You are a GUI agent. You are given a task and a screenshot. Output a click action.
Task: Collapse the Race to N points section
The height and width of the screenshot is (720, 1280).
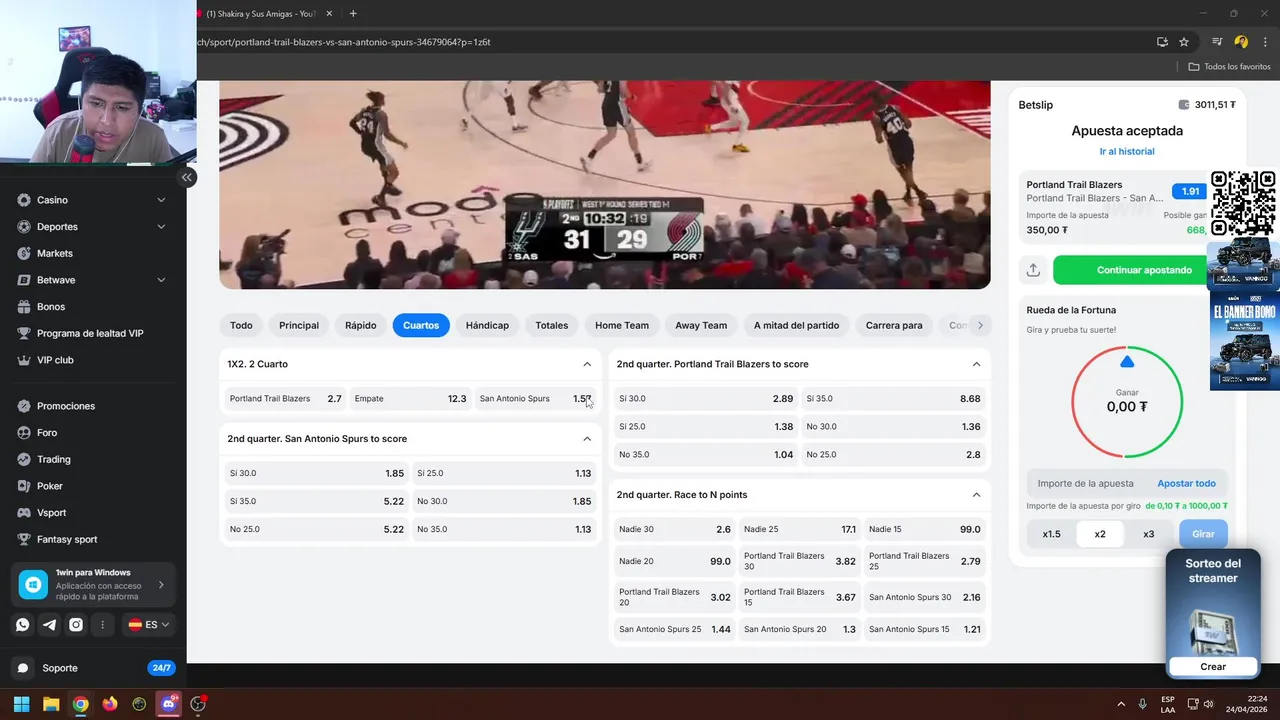pyautogui.click(x=976, y=495)
